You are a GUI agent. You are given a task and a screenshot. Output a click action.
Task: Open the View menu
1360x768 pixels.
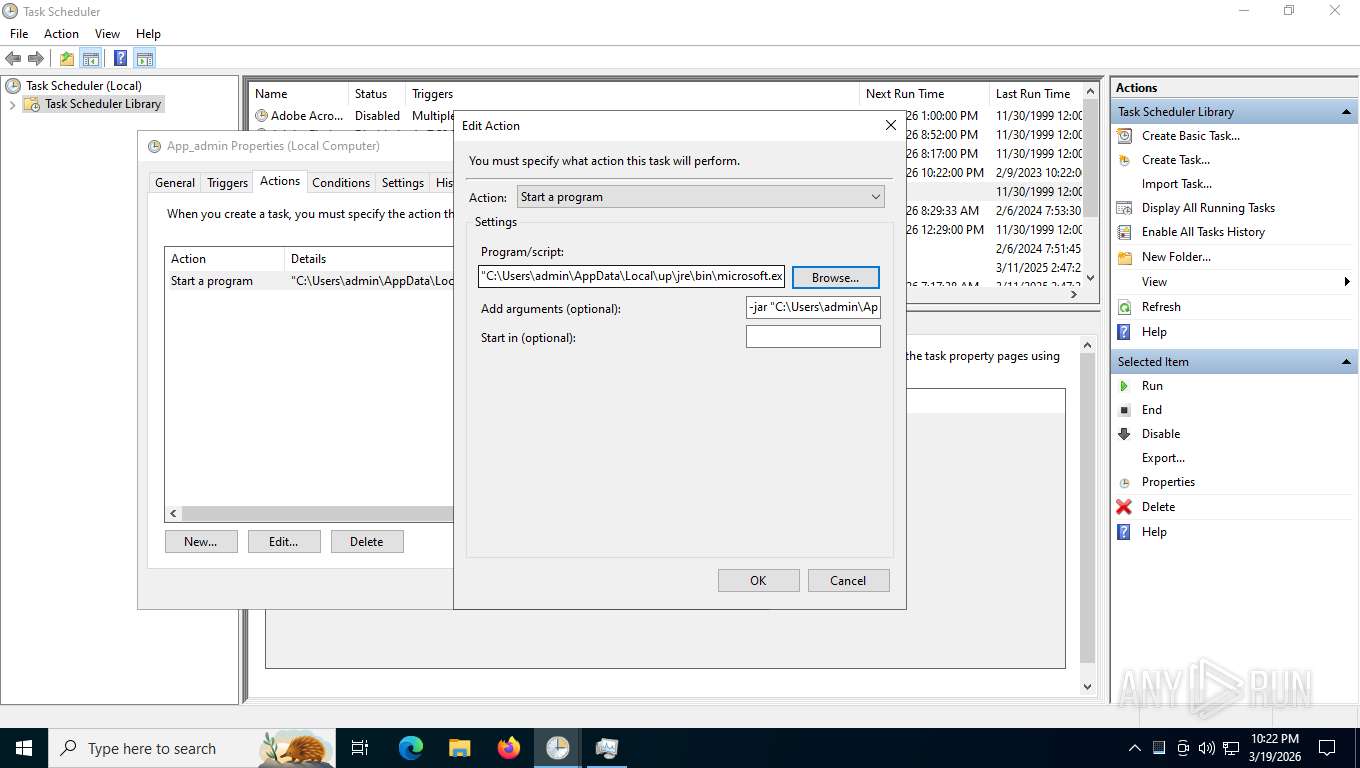pos(107,34)
